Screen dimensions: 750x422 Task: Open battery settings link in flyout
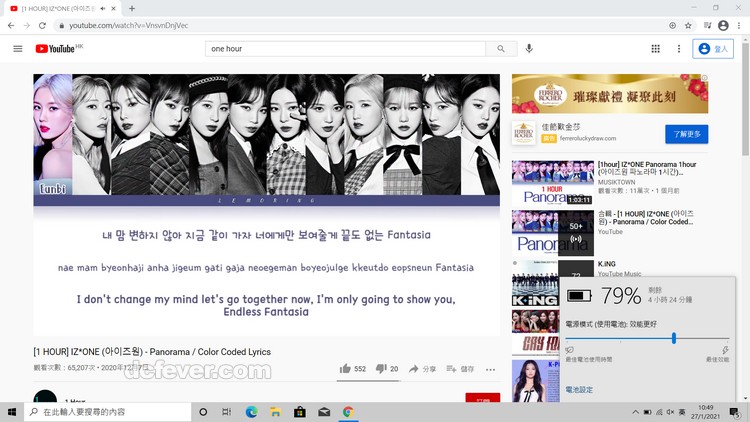point(579,390)
